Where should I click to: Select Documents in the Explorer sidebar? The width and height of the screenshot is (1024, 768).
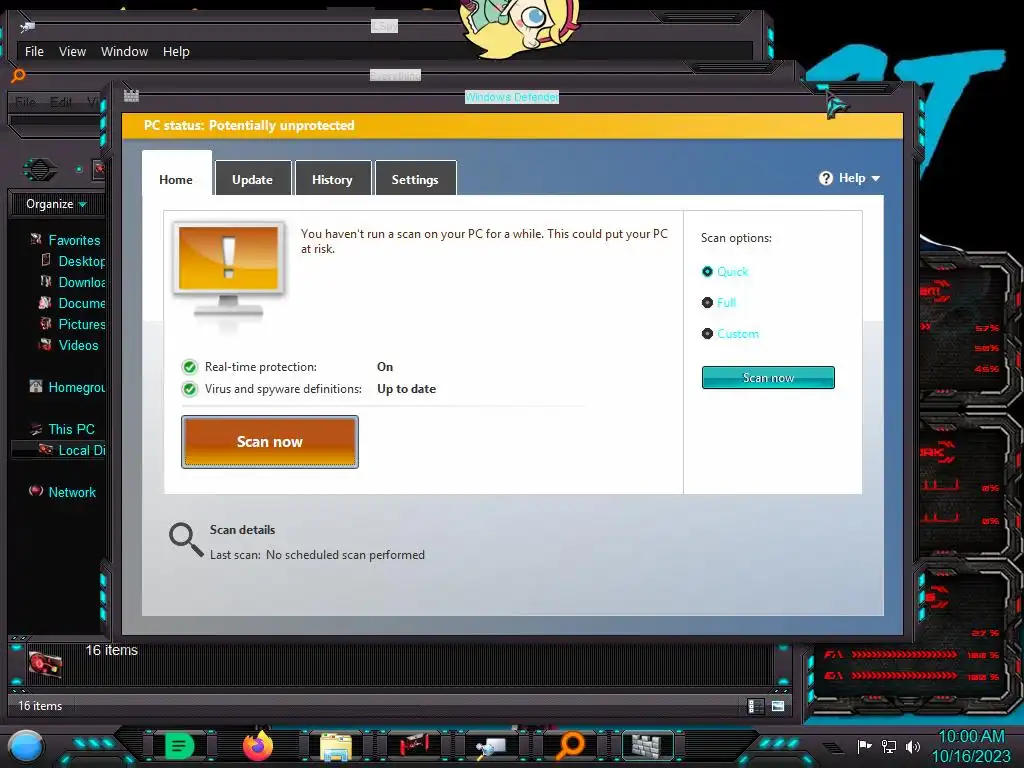(x=81, y=303)
